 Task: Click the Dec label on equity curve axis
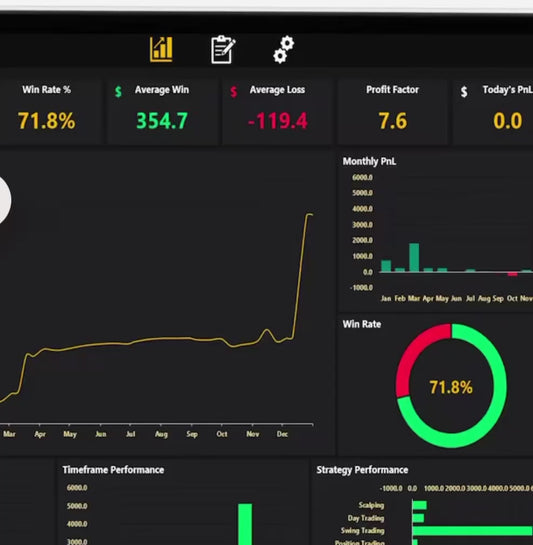[x=282, y=434]
